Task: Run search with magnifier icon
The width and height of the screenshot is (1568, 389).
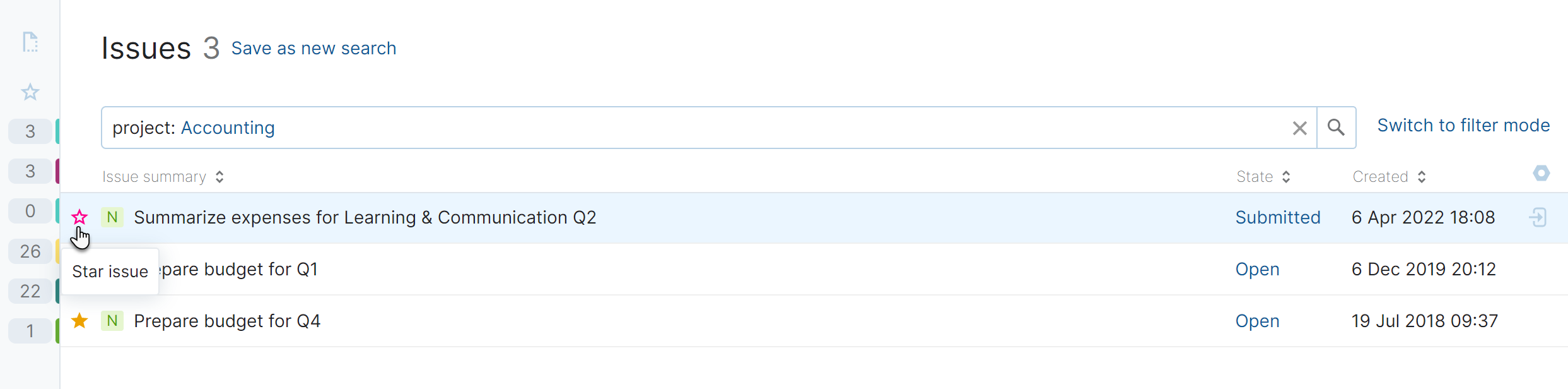Action: pyautogui.click(x=1336, y=128)
